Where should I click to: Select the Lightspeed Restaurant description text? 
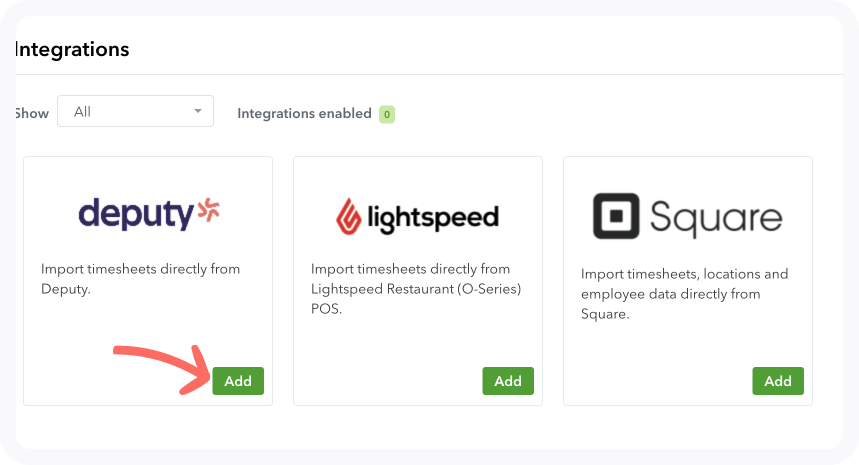(416, 289)
